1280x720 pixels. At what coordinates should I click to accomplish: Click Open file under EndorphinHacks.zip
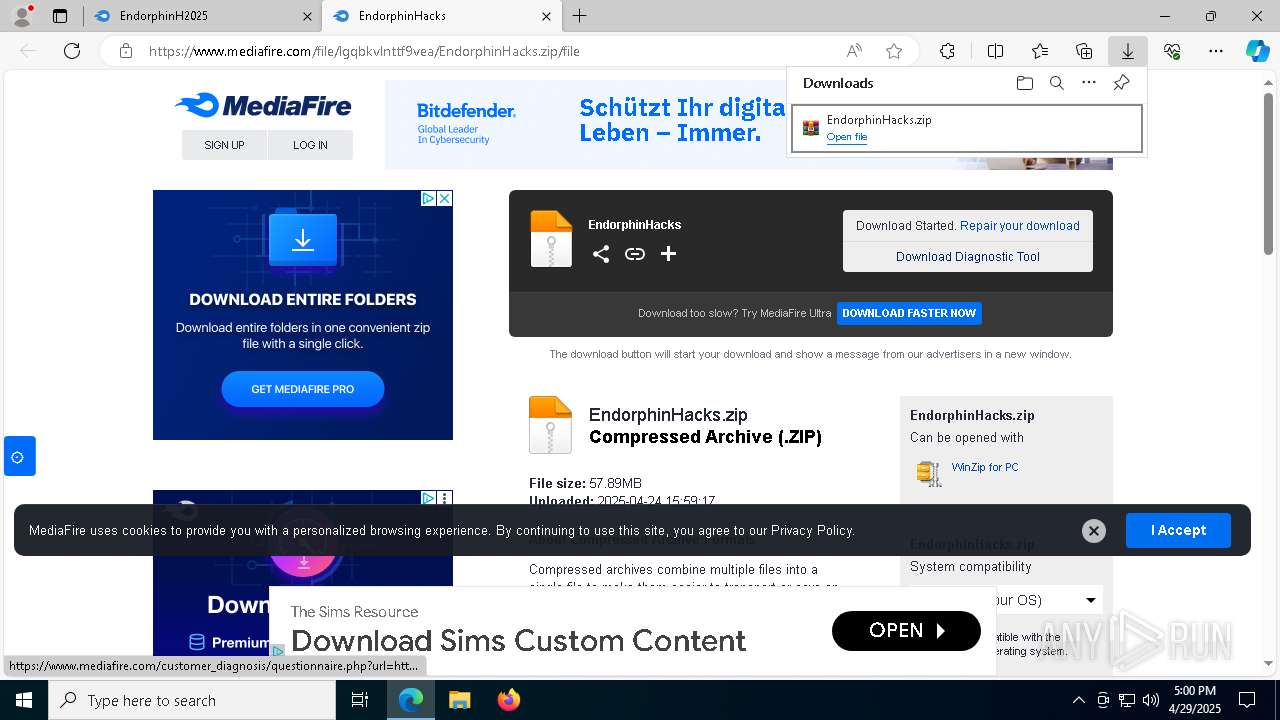coord(847,137)
